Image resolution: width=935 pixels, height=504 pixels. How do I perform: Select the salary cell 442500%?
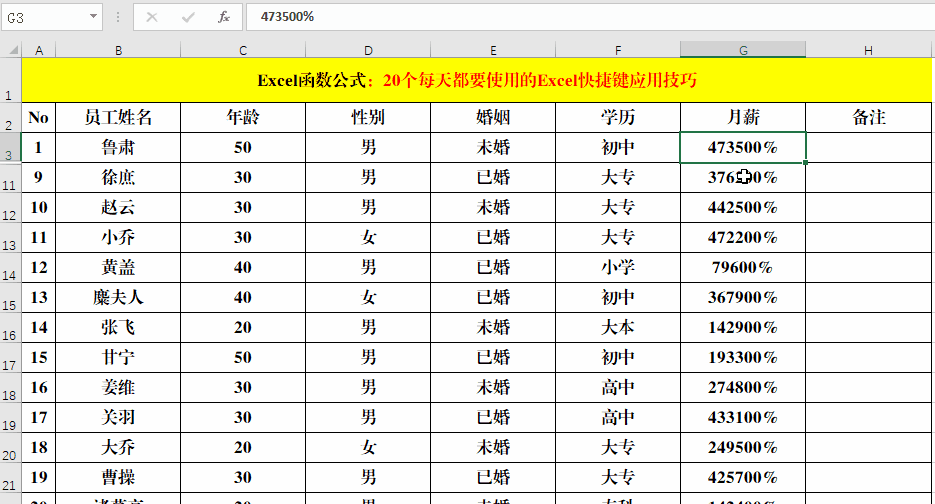(x=743, y=208)
